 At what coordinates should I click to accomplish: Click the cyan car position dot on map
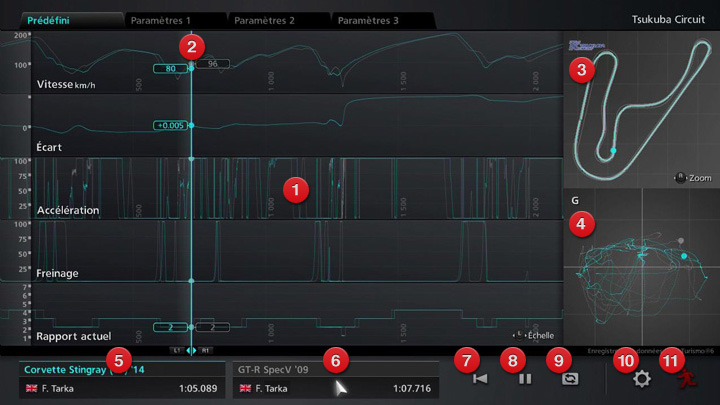pos(613,151)
